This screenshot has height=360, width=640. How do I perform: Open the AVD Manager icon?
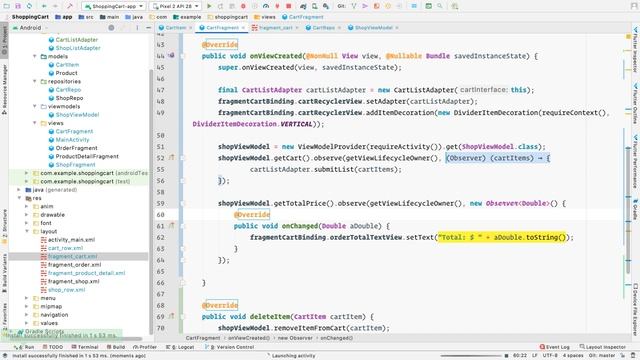click(315, 6)
